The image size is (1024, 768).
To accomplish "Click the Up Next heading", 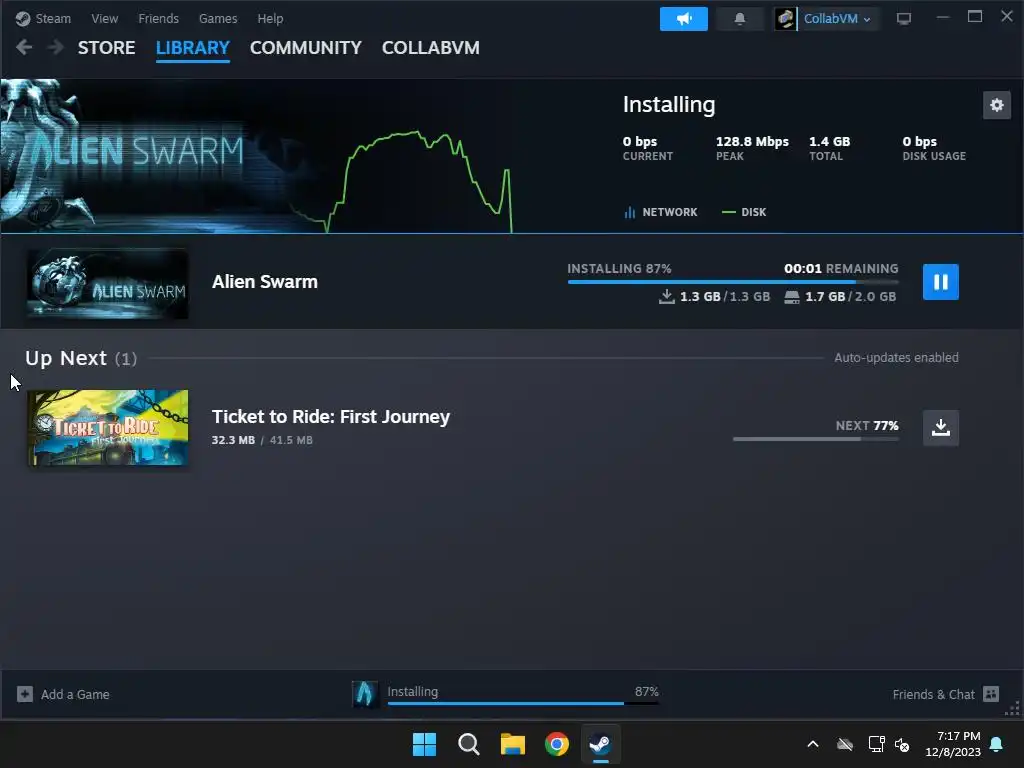I will tap(81, 359).
